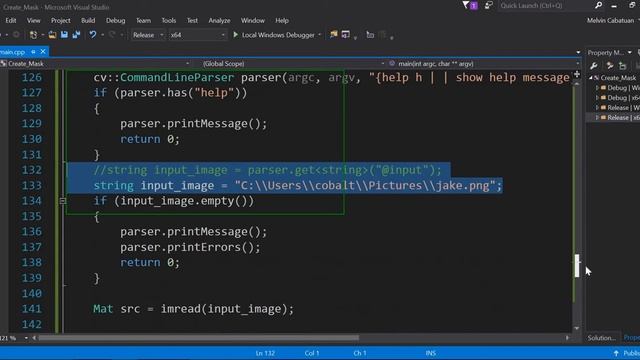640x360 pixels.
Task: Save main.cpp with the Save icon
Action: coord(64,35)
